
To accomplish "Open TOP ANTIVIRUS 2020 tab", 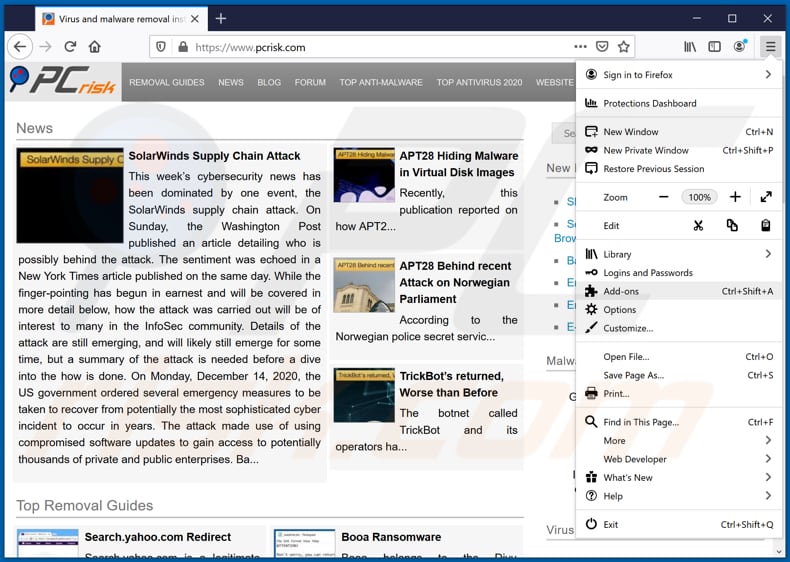I will 479,82.
